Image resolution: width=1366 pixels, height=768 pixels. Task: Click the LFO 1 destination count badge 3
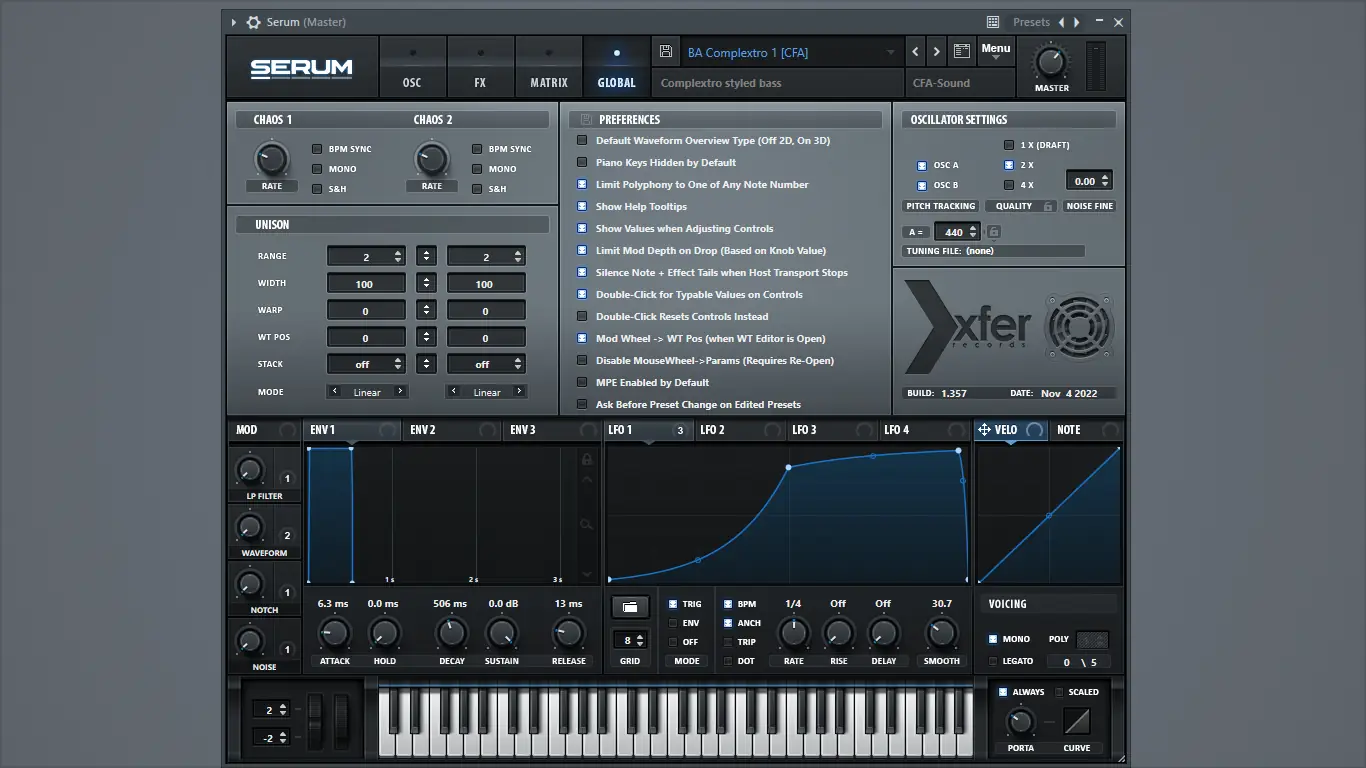(x=680, y=431)
